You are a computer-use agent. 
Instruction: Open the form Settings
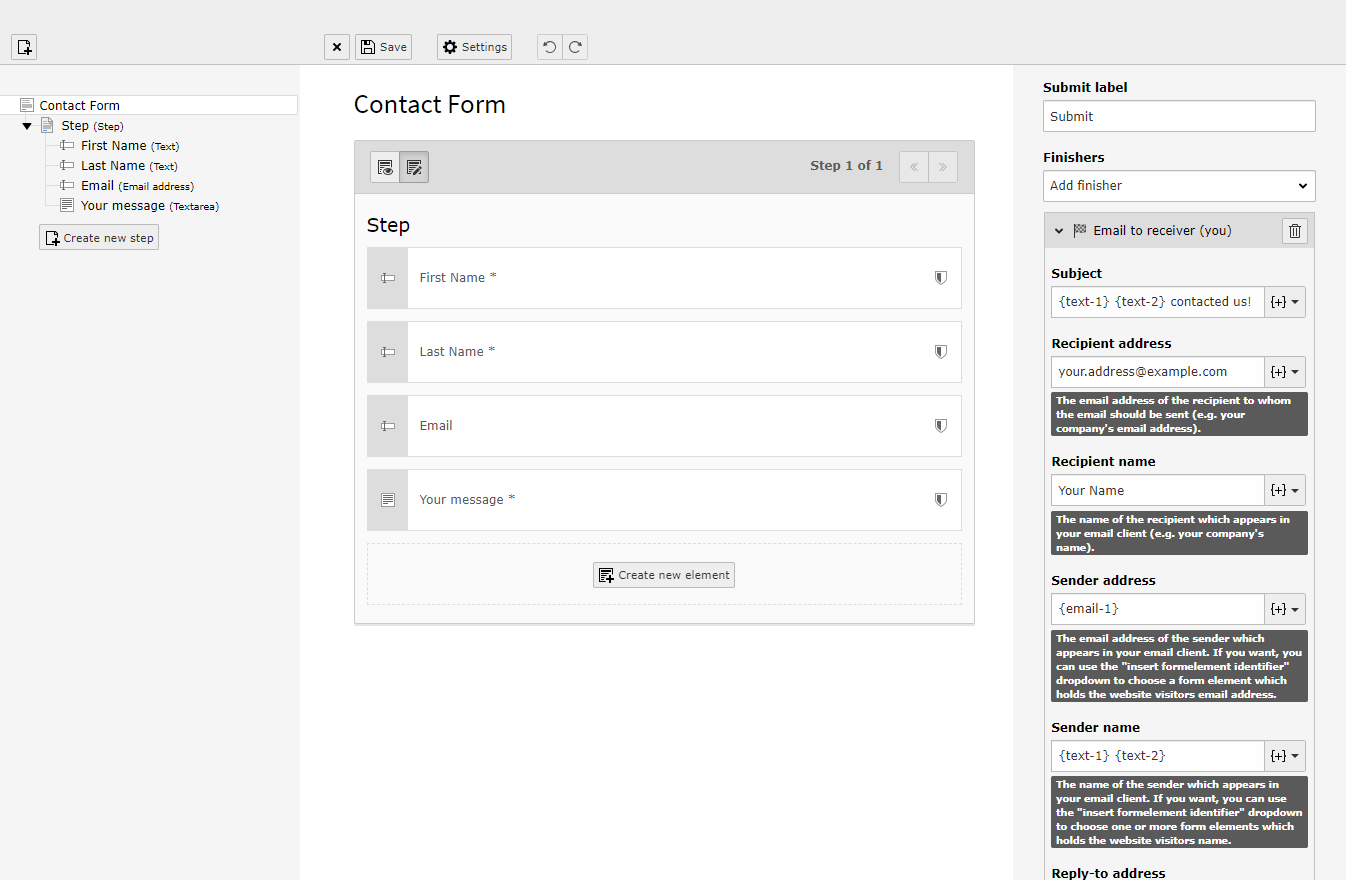[x=474, y=47]
